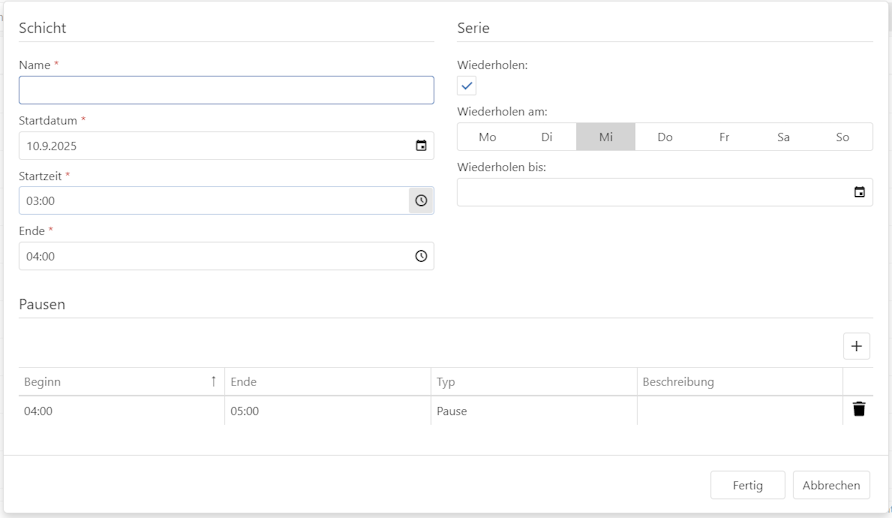Open the Startdatum calendar picker icon
Image resolution: width=892 pixels, height=518 pixels.
pyautogui.click(x=421, y=146)
